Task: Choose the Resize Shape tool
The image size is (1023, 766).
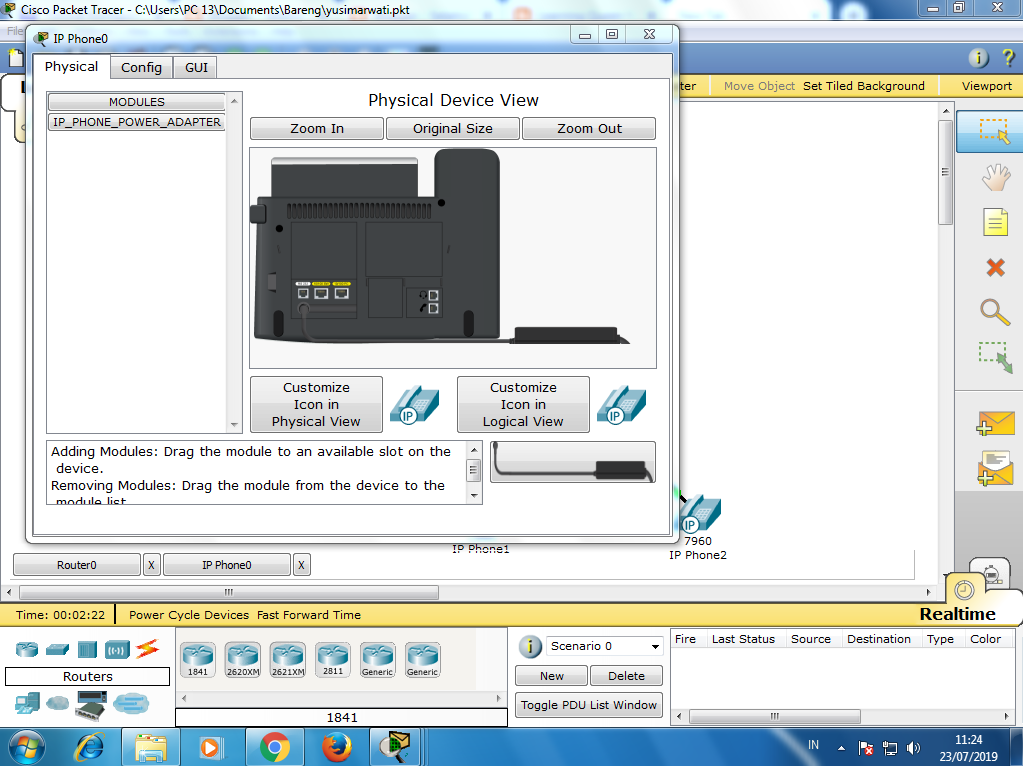Action: pos(995,357)
